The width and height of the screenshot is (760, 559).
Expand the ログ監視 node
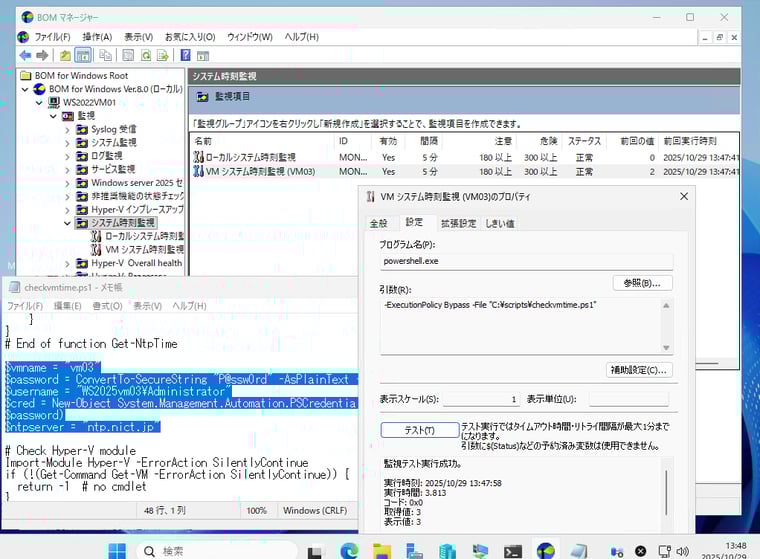(67, 157)
